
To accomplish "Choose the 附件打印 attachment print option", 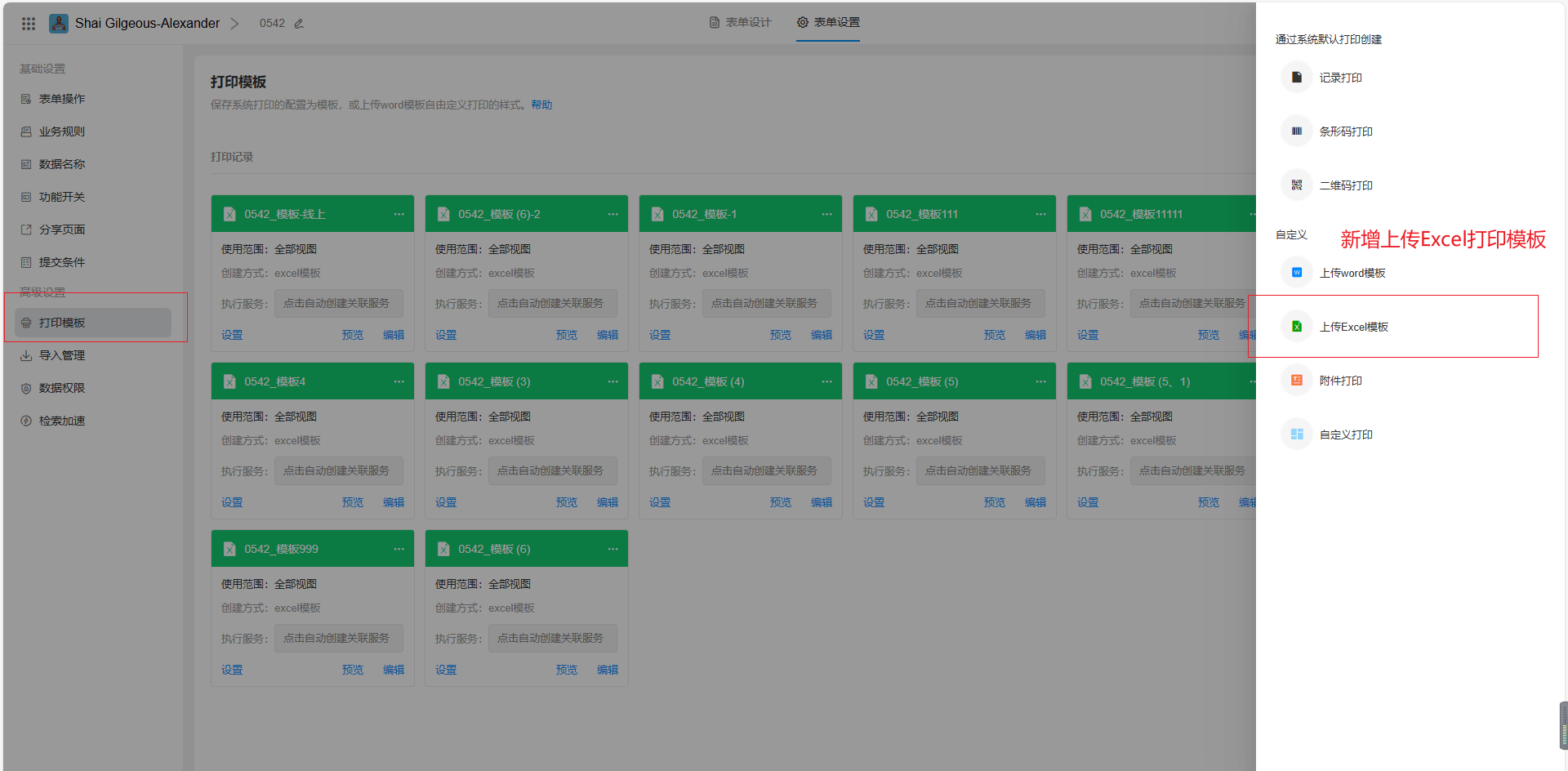I will pos(1340,381).
